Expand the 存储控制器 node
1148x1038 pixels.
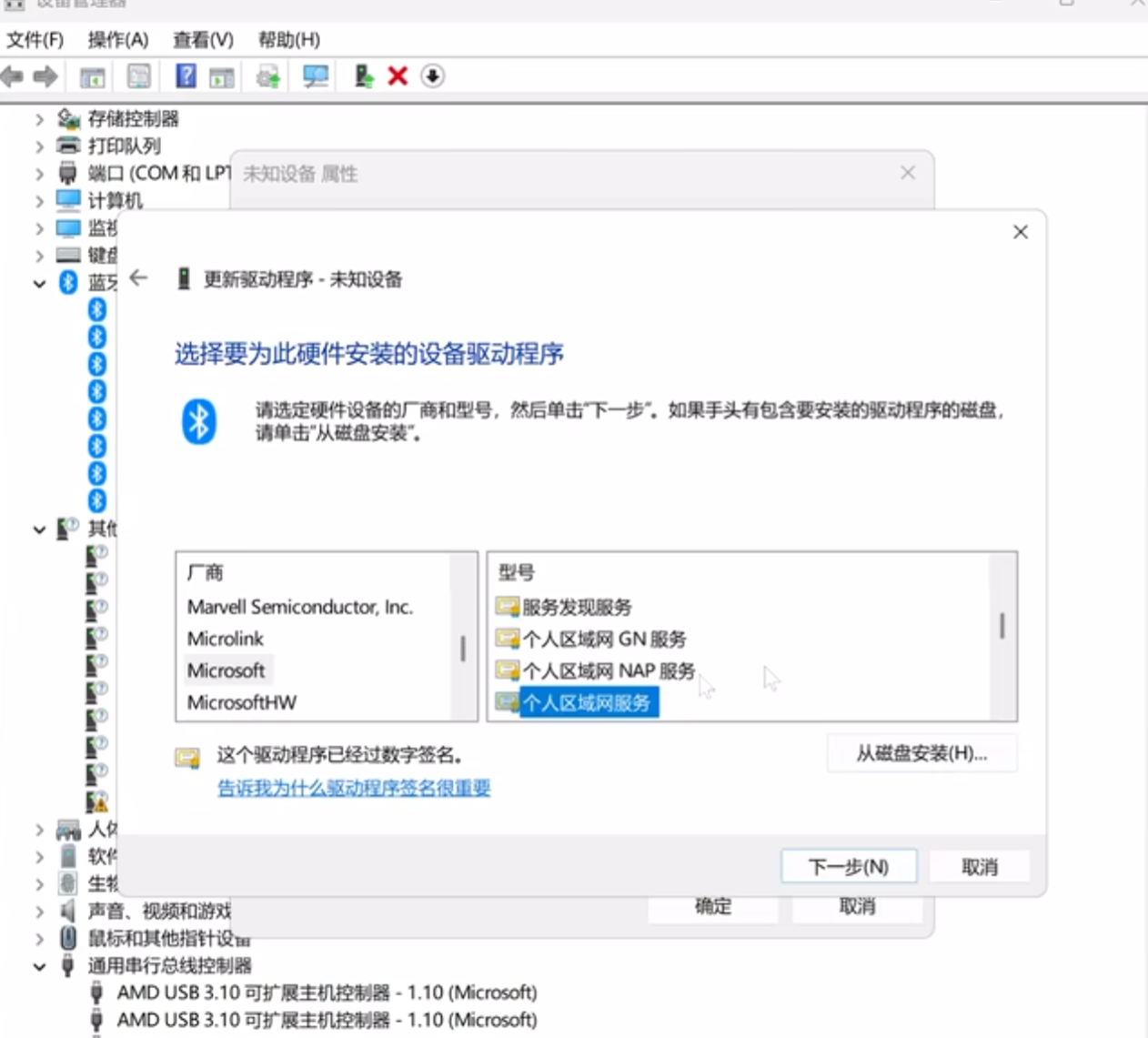coord(39,119)
